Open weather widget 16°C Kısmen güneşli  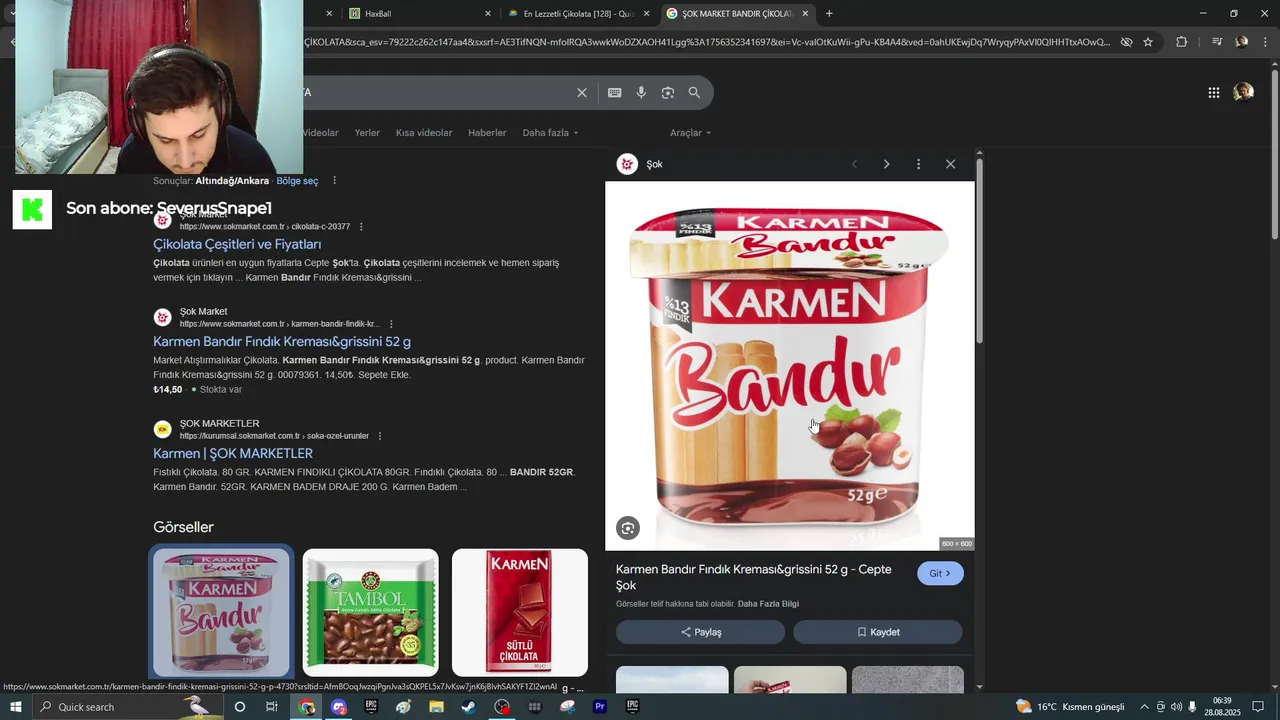1070,707
